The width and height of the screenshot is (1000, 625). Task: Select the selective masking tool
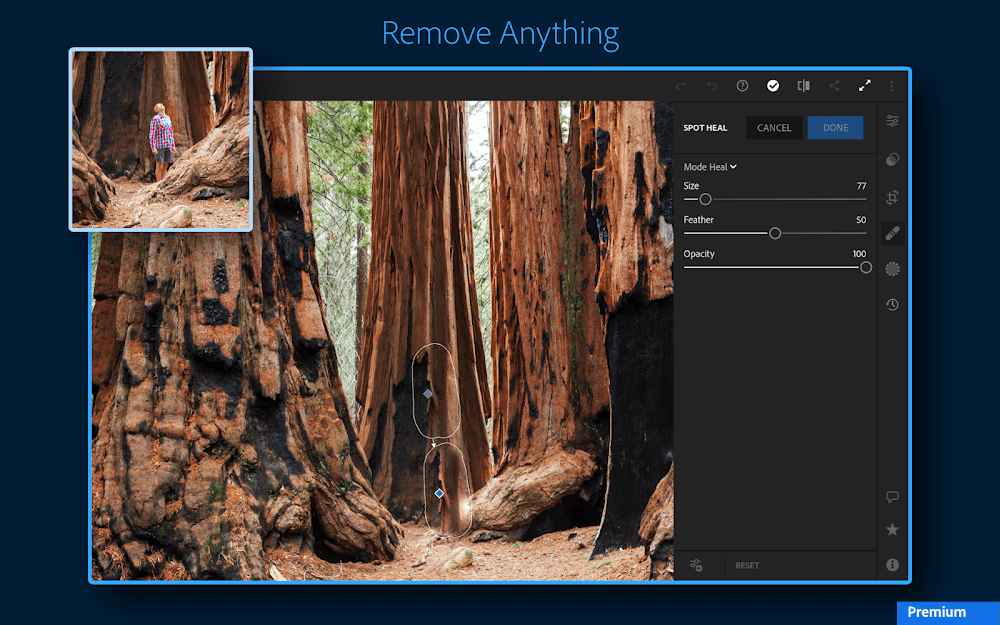click(892, 268)
